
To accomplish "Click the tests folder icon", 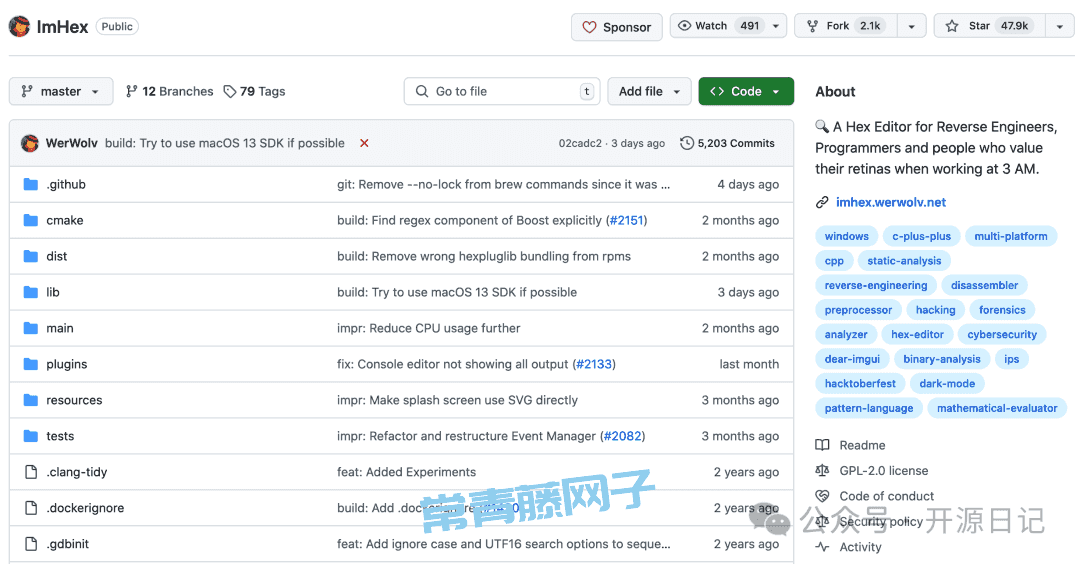I will pos(30,436).
